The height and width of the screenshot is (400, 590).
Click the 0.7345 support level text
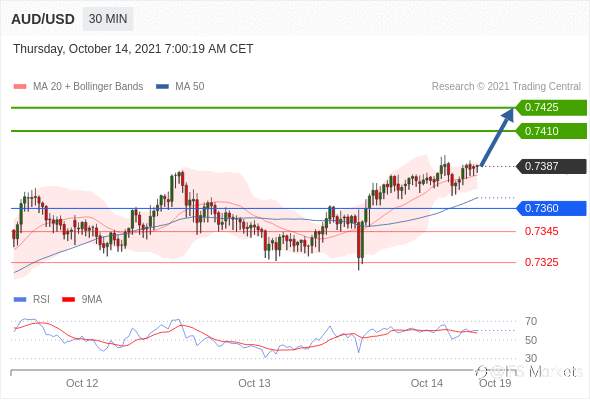click(x=541, y=231)
